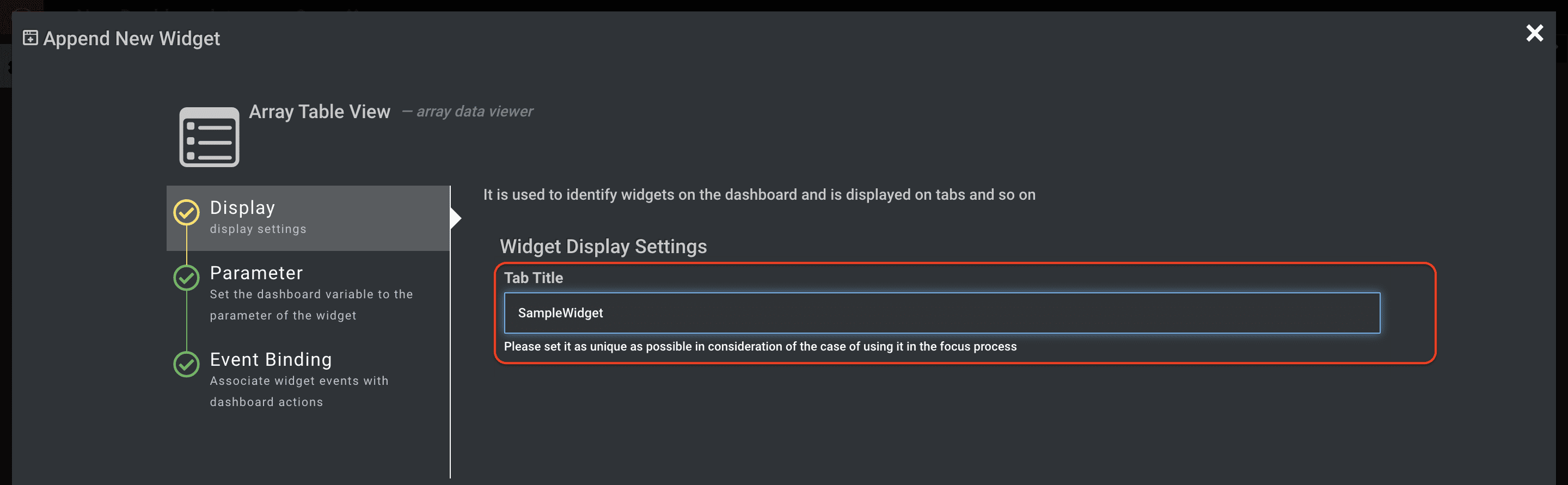Click the white arrow pointer next to Display
1568x485 pixels.
pos(456,218)
